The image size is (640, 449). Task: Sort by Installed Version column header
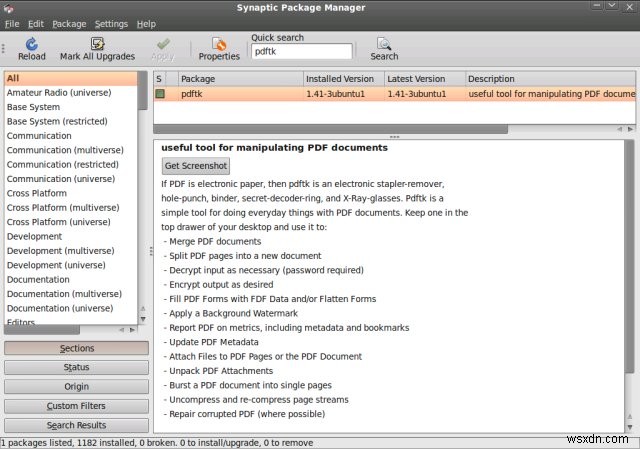tap(344, 79)
